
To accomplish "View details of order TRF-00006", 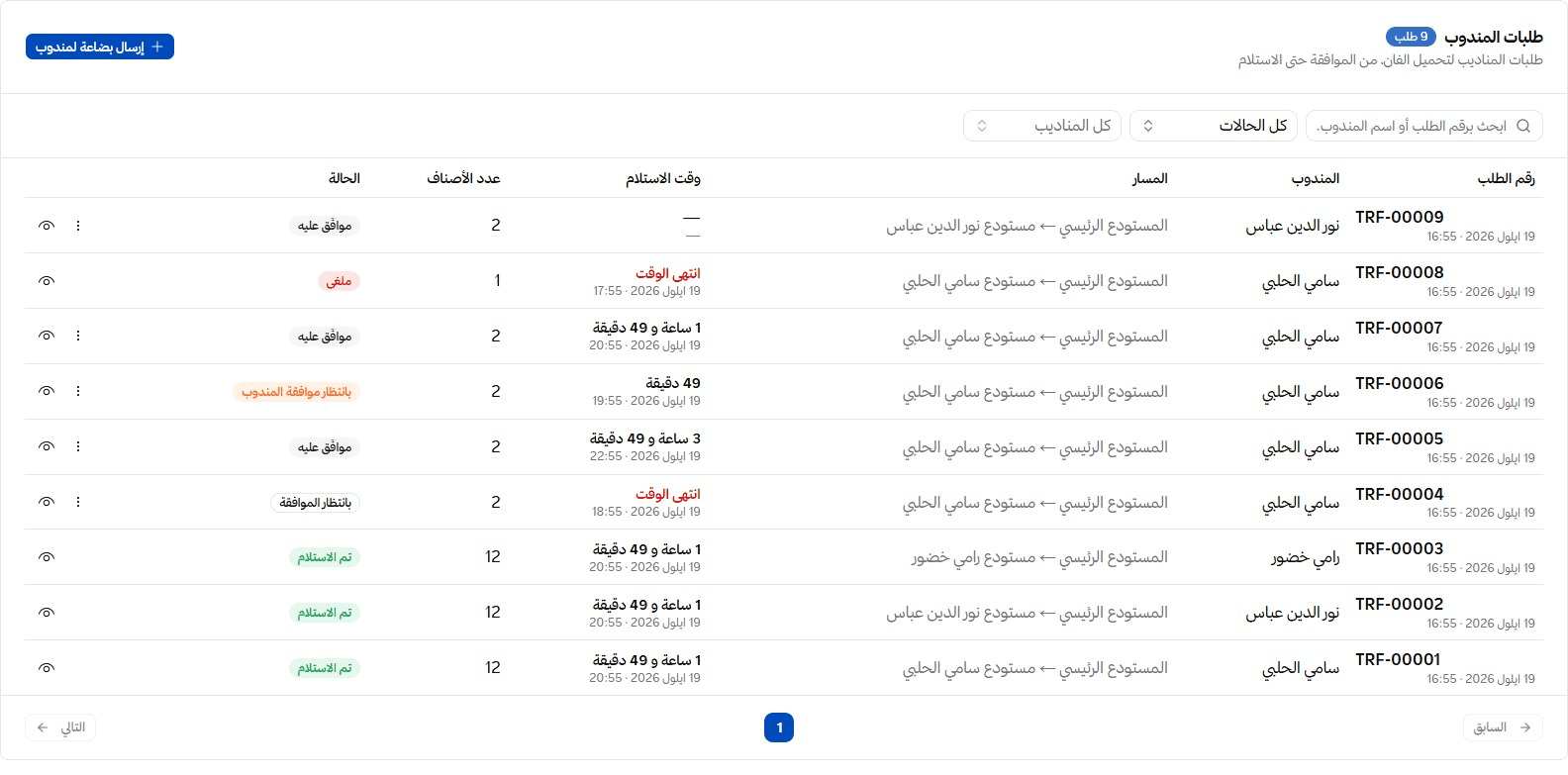I will point(47,391).
